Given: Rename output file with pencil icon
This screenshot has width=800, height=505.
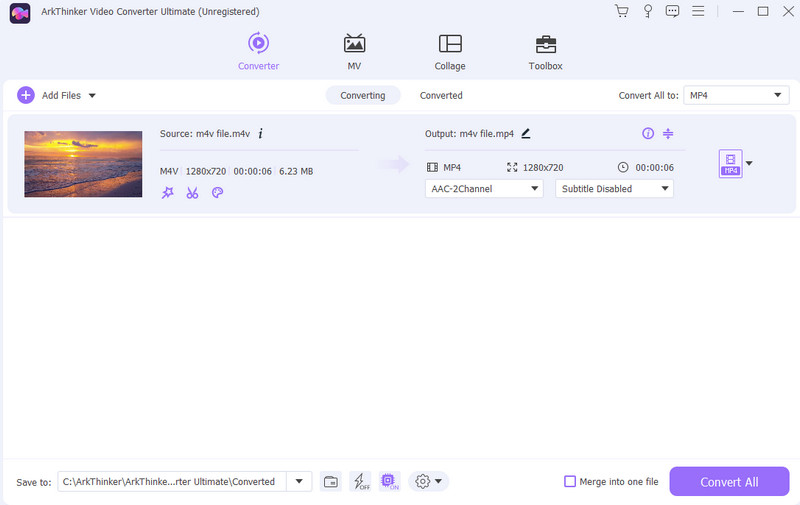Looking at the screenshot, I should pos(526,134).
